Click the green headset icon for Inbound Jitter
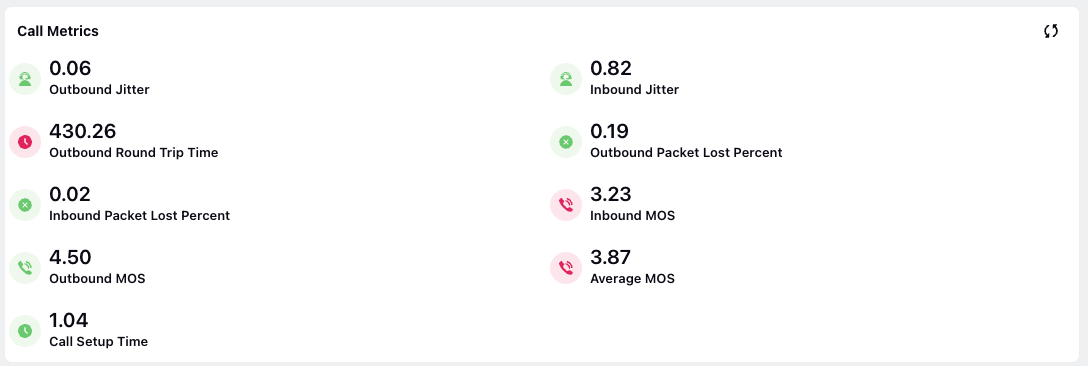This screenshot has height=366, width=1088. [x=566, y=78]
